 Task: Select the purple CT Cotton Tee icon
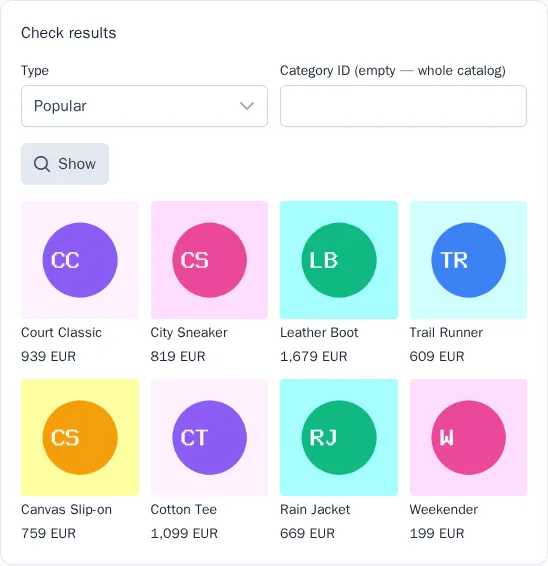pyautogui.click(x=209, y=437)
